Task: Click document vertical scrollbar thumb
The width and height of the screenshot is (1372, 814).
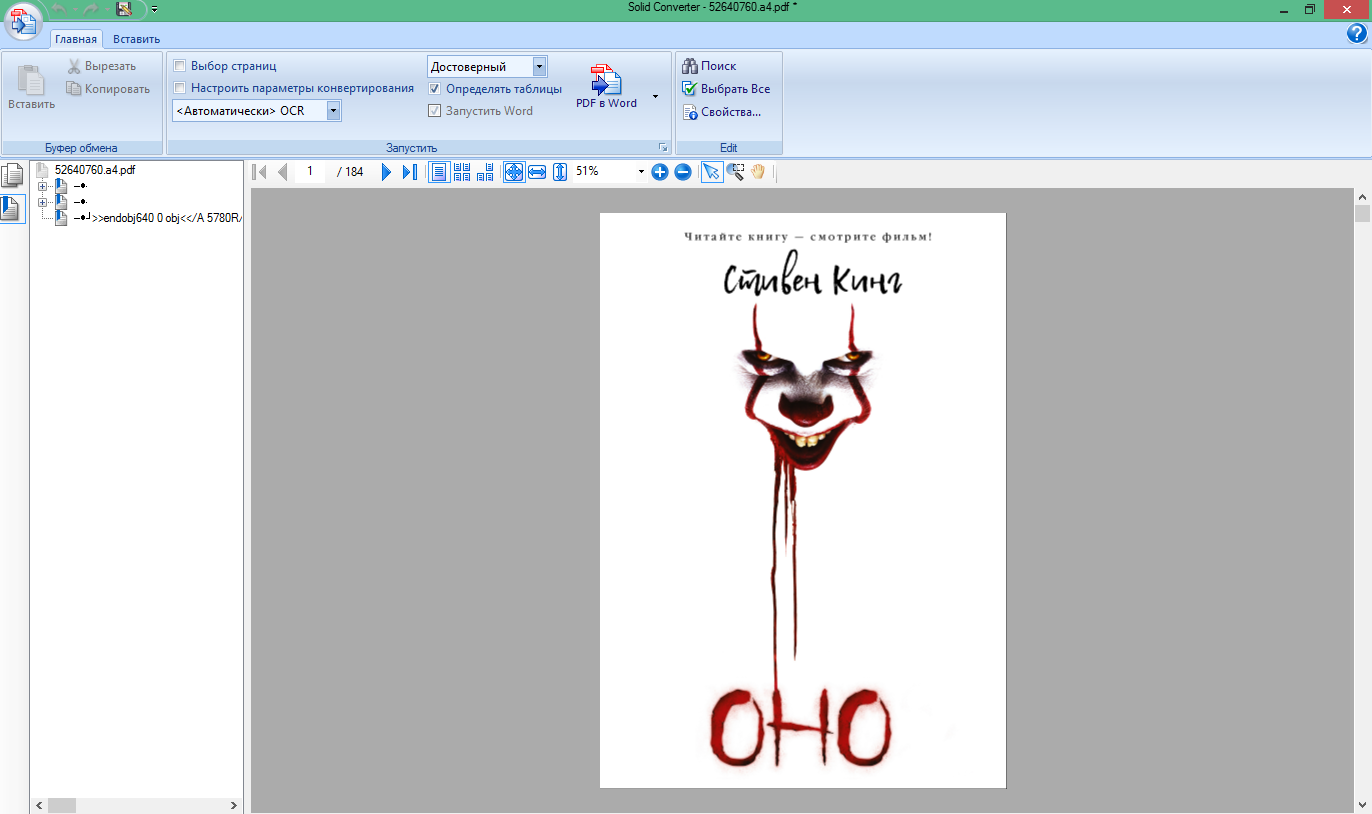Action: (1362, 214)
